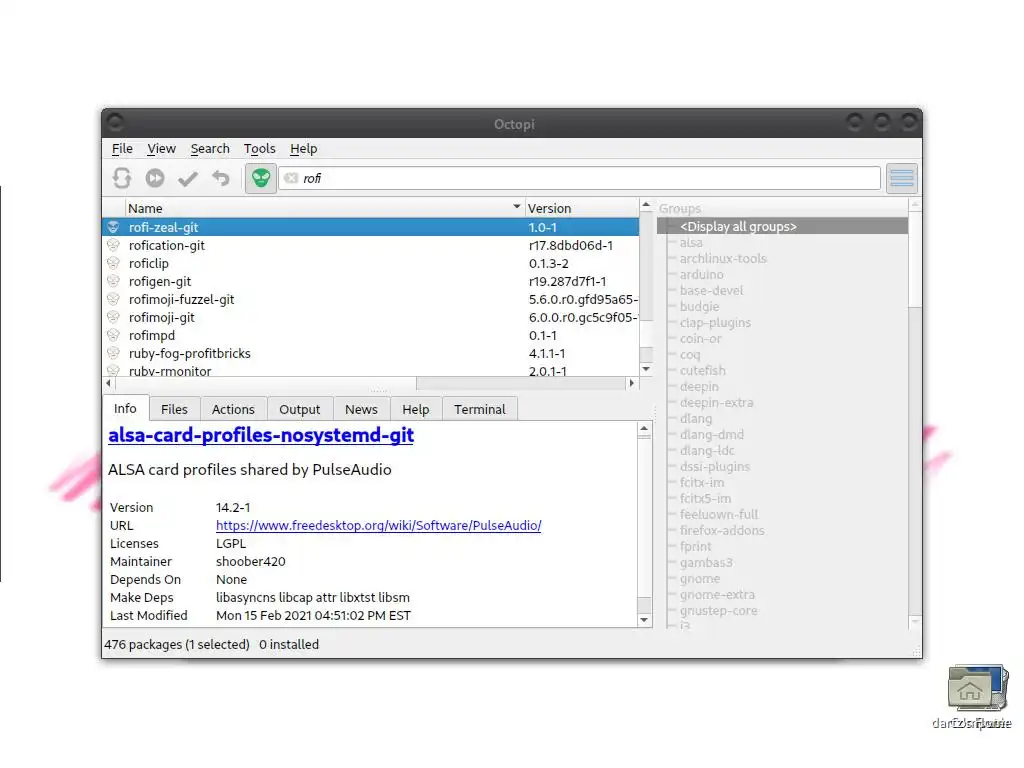Click the 476 packages status bar text
The width and height of the screenshot is (1024, 768).
coord(177,645)
